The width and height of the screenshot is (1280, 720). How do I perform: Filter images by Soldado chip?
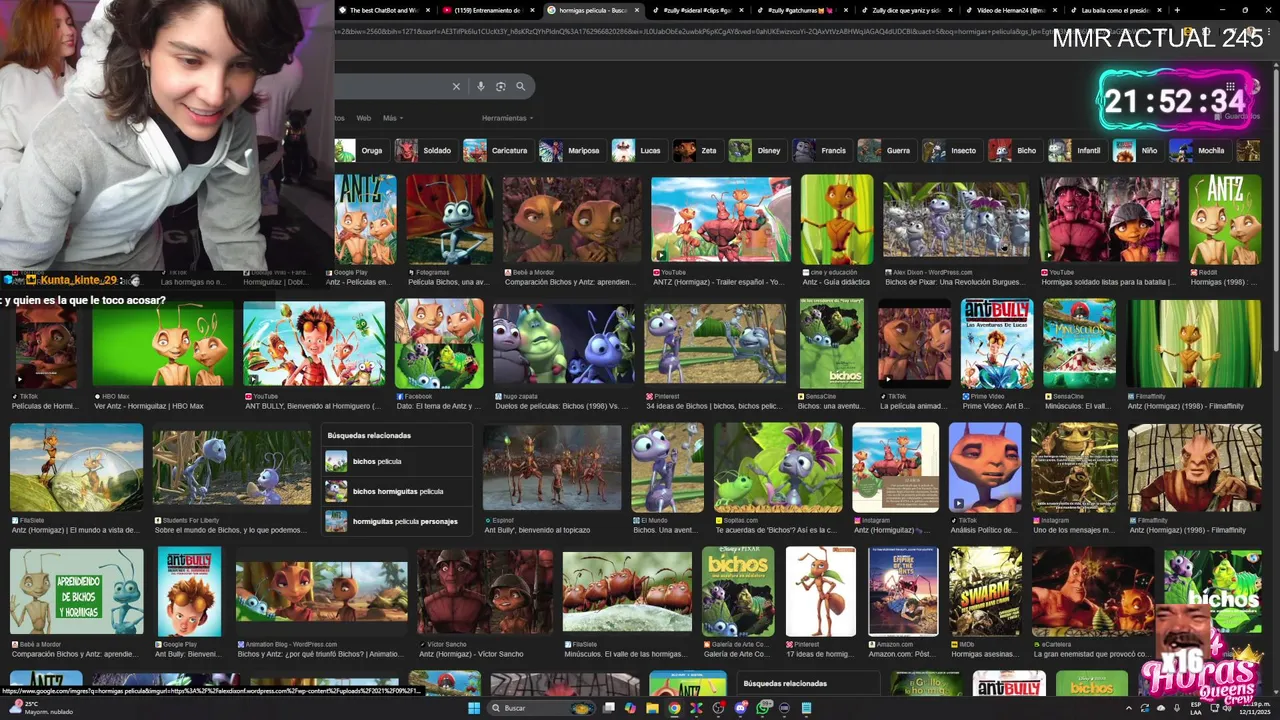tap(425, 151)
